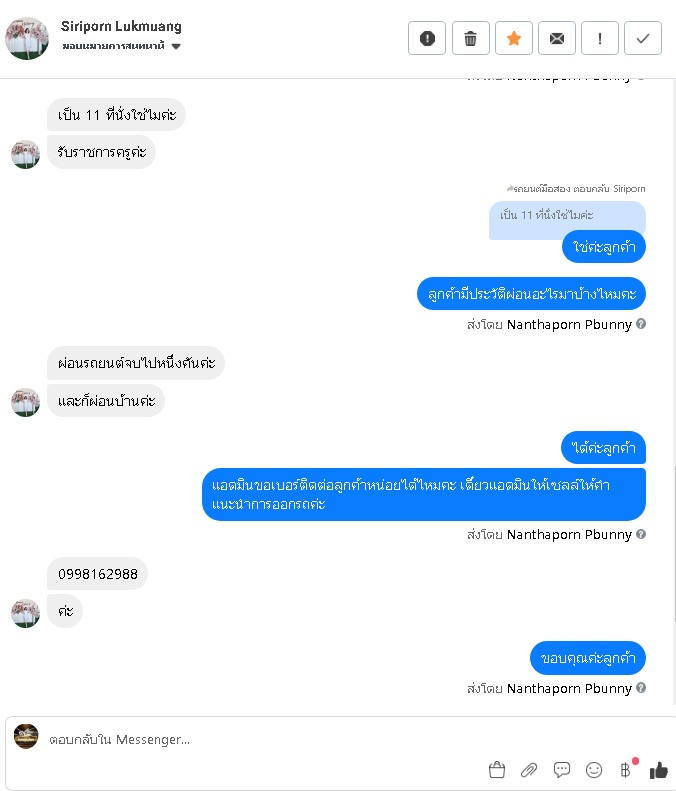The image size is (676, 791).
Task: Attach a file with the paperclip icon
Action: [529, 770]
